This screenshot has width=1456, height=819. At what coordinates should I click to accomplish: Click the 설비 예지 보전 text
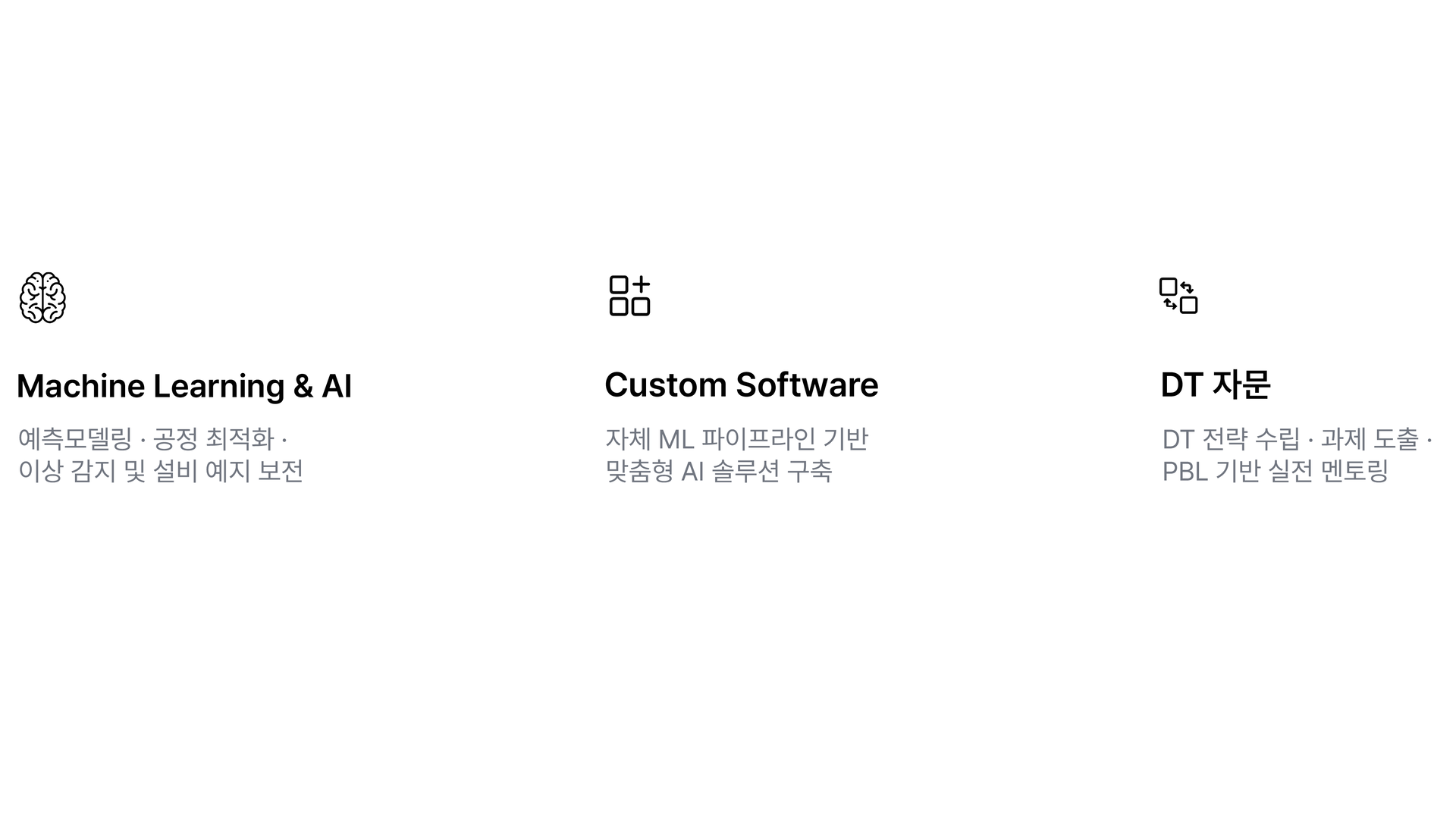tap(228, 471)
